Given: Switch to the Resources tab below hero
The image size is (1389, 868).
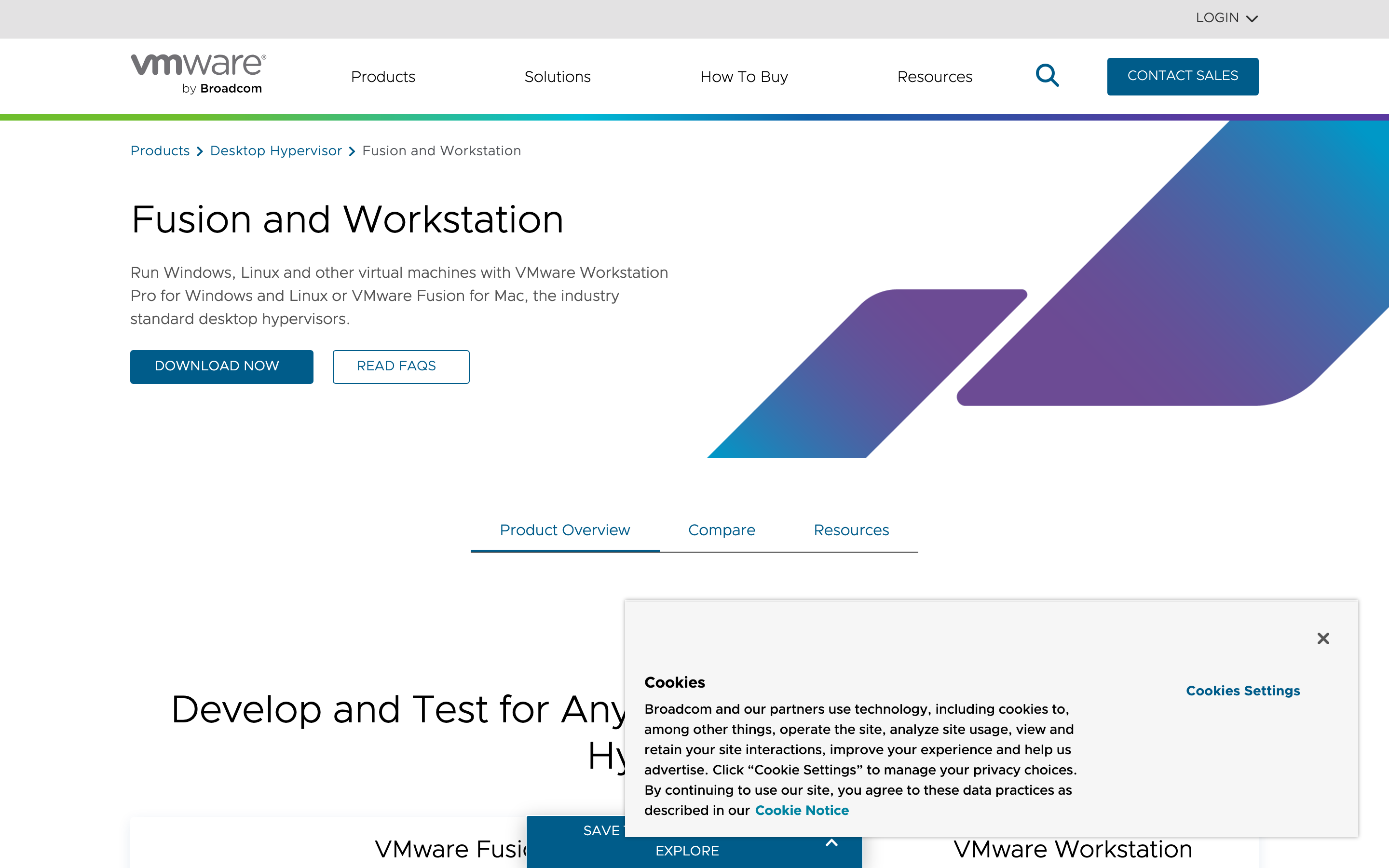Looking at the screenshot, I should (x=851, y=530).
